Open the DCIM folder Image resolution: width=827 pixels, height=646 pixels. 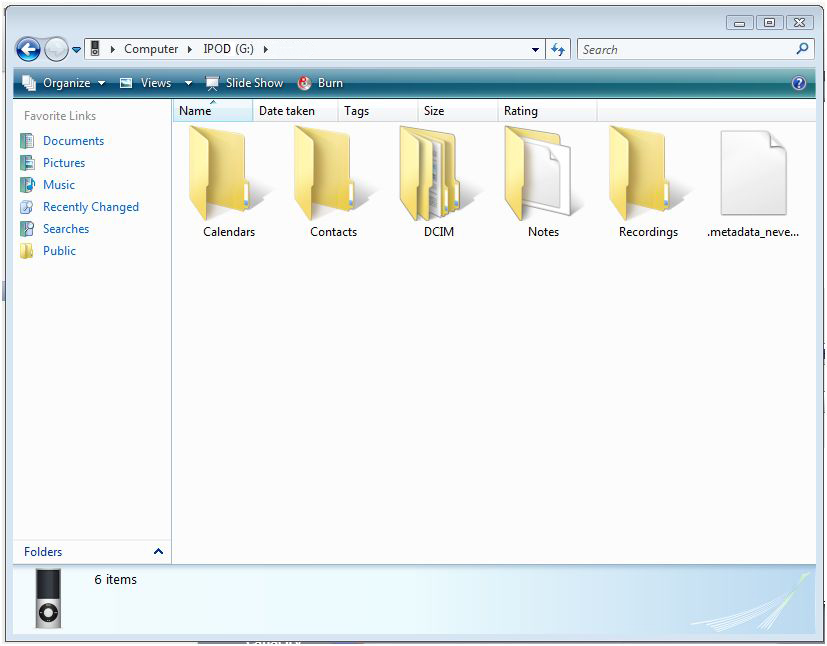tap(438, 182)
